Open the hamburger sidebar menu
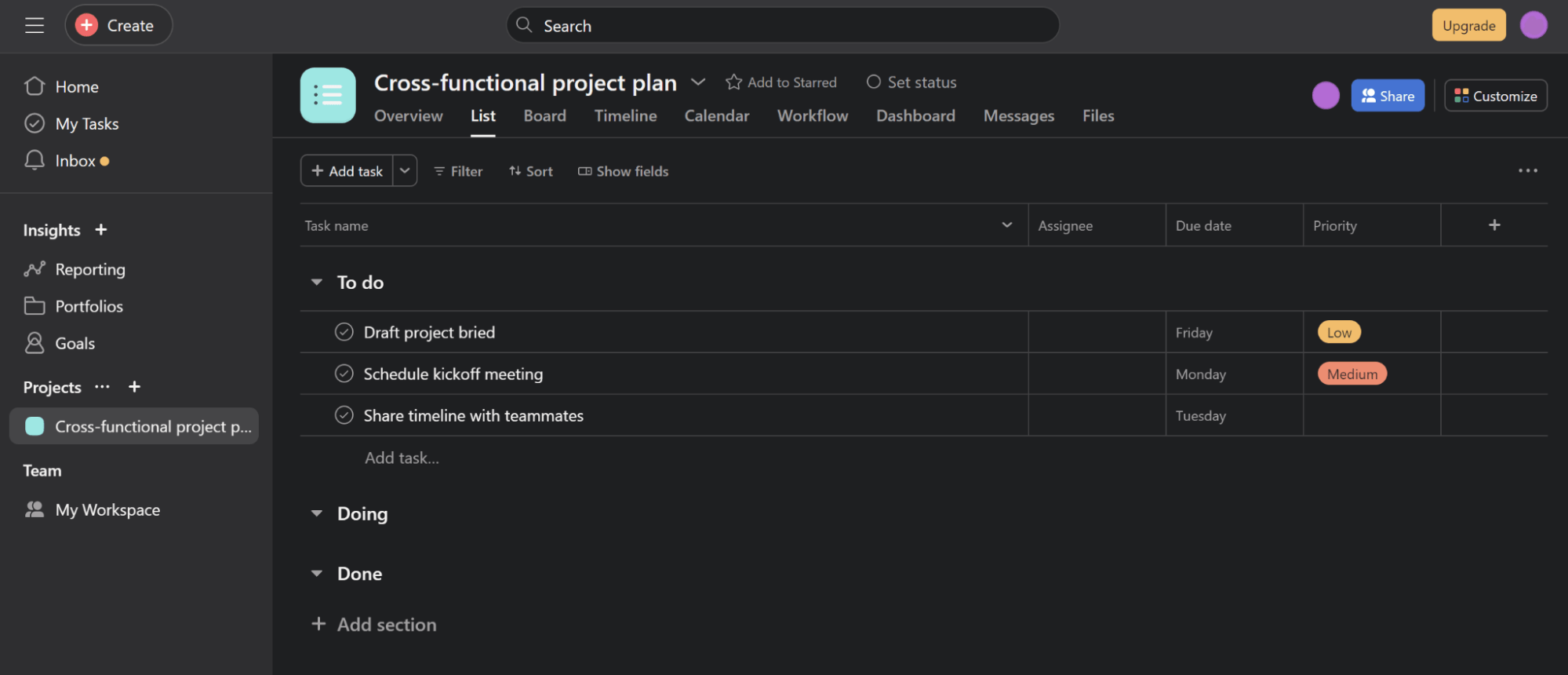1568x675 pixels. pos(35,25)
